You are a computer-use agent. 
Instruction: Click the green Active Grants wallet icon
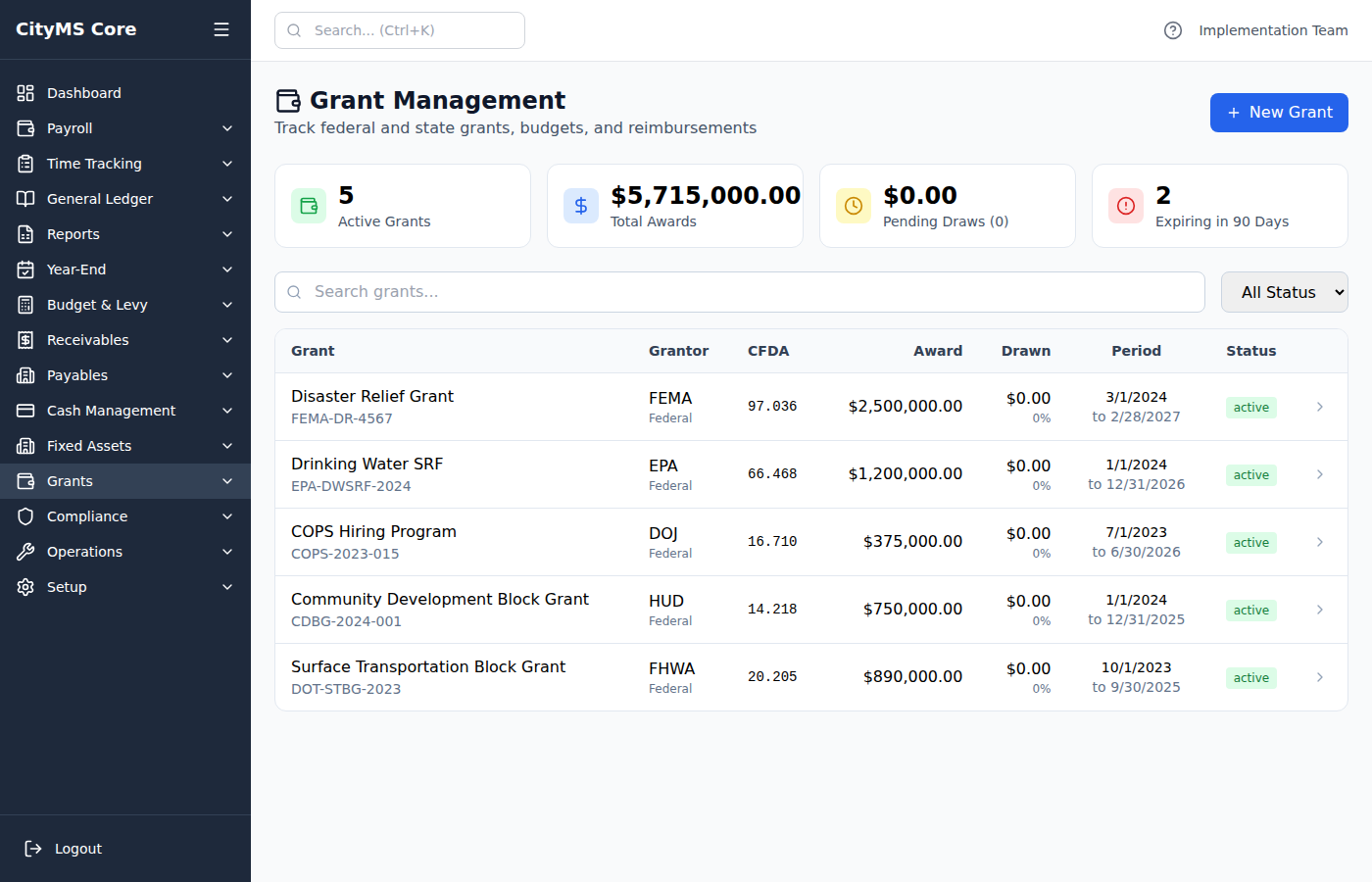(x=309, y=206)
